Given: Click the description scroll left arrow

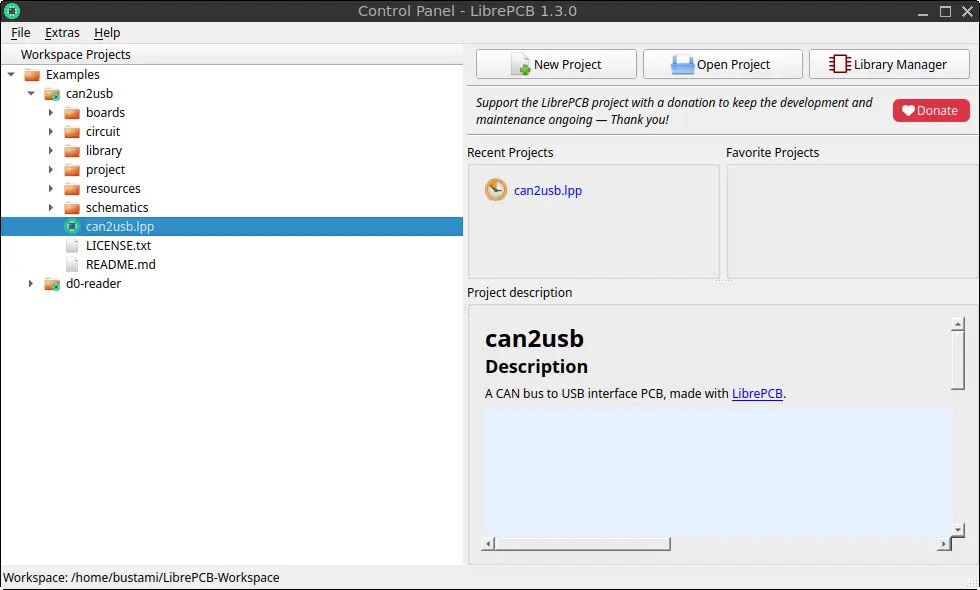Looking at the screenshot, I should 489,544.
